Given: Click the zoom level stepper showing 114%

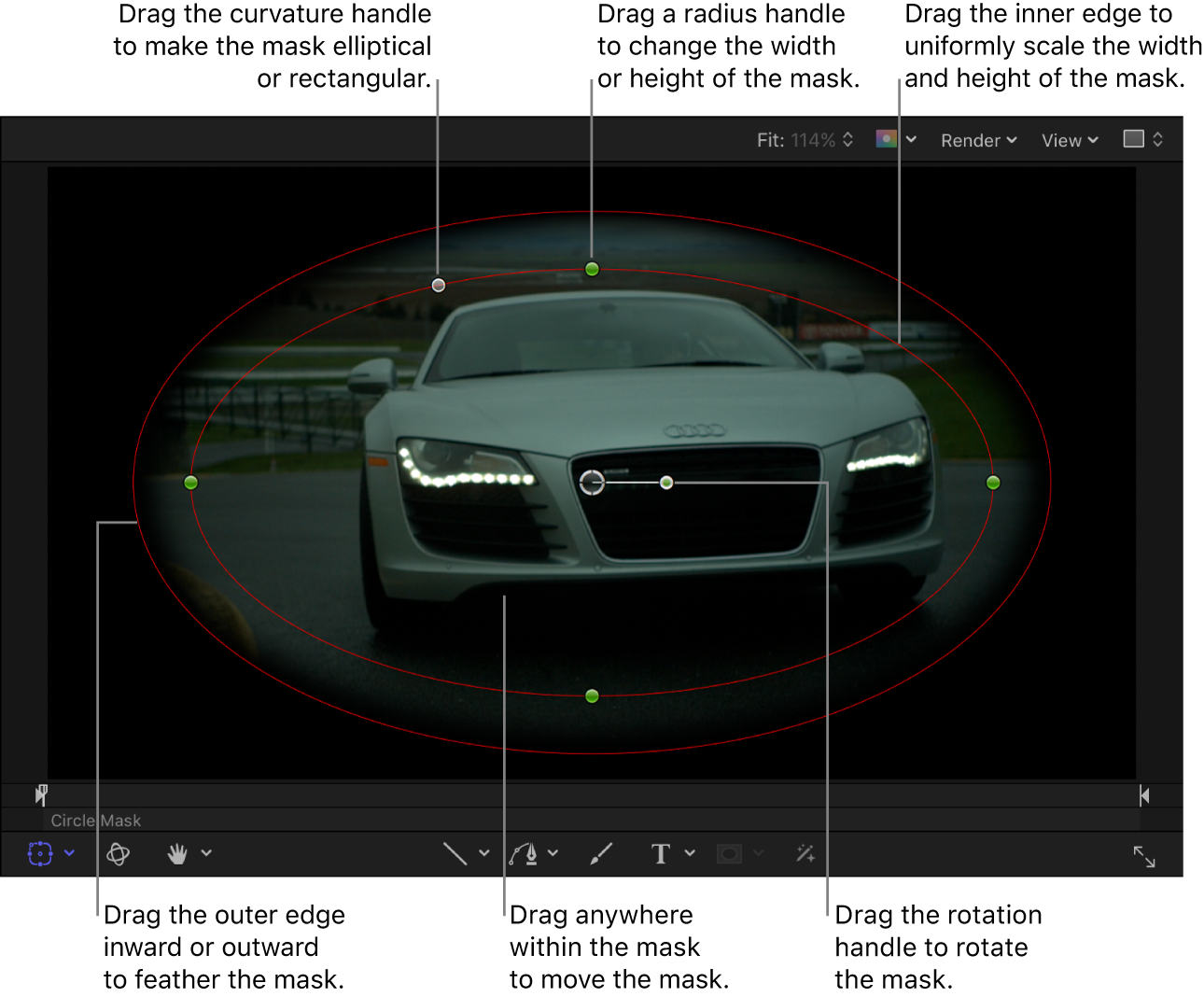Looking at the screenshot, I should 847,140.
